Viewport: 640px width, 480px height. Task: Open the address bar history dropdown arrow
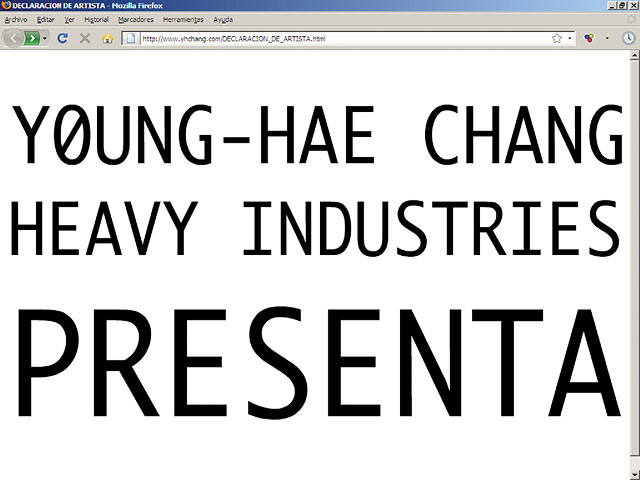coord(570,38)
